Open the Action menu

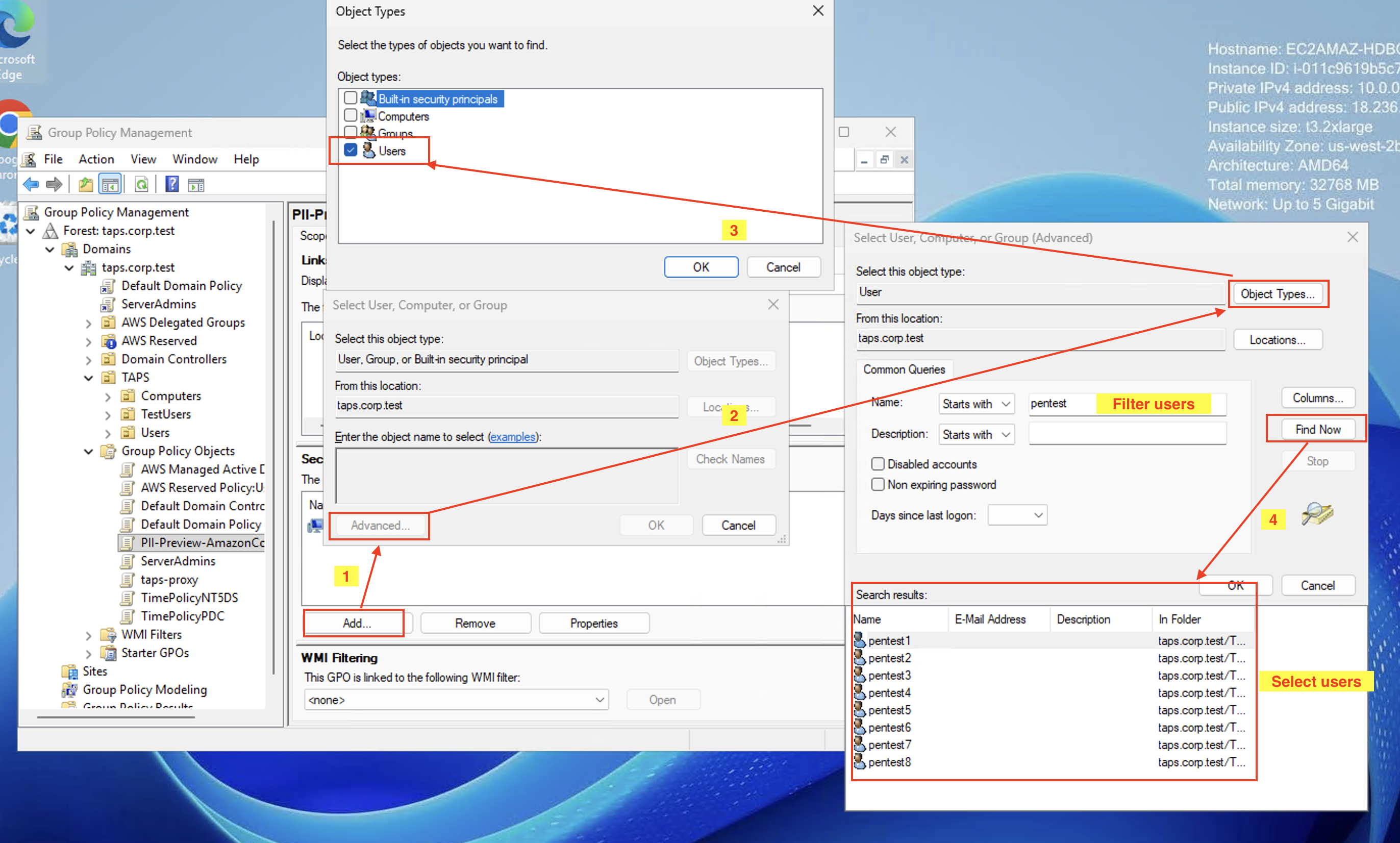click(x=96, y=159)
